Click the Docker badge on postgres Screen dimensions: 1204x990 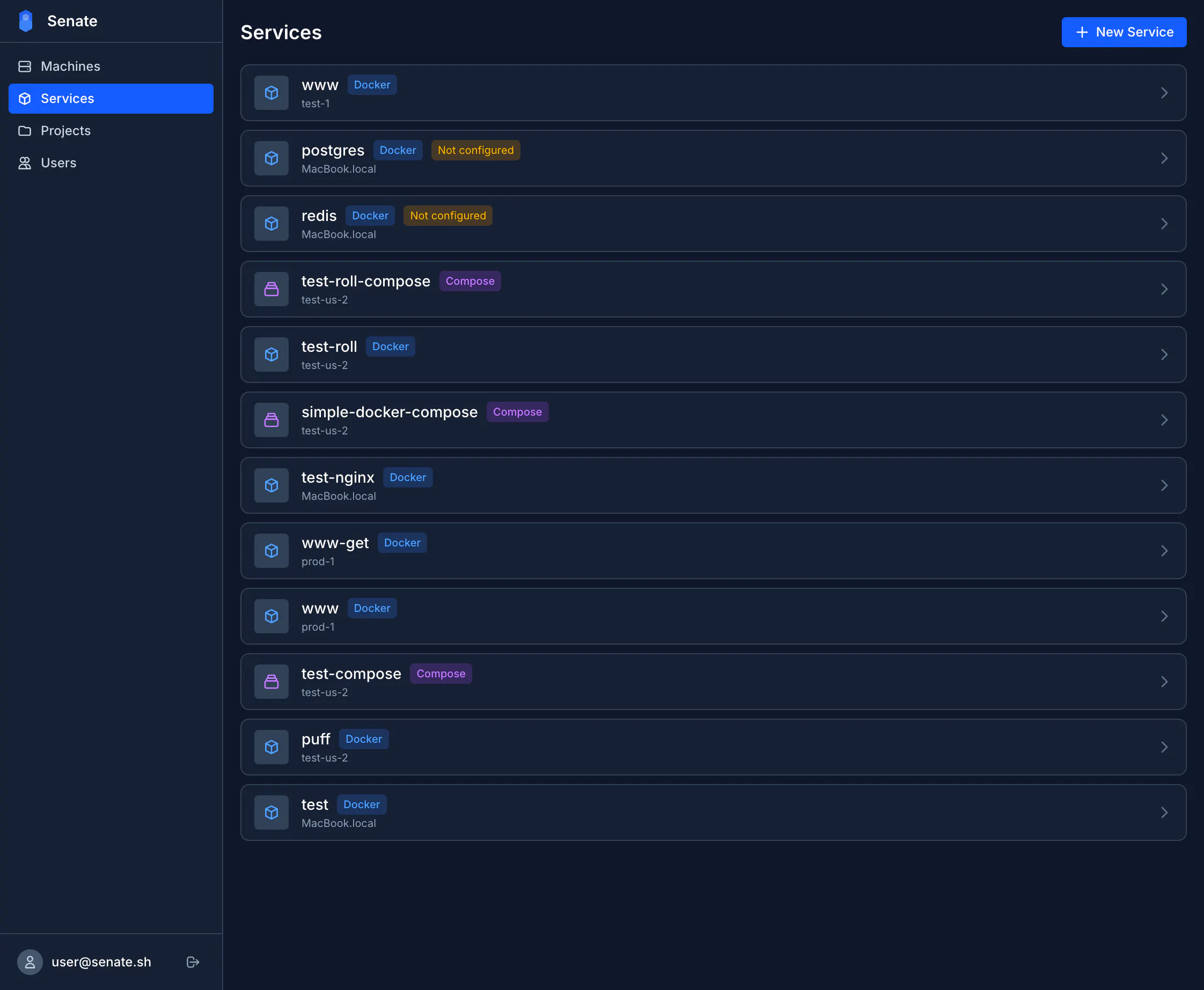tap(398, 150)
